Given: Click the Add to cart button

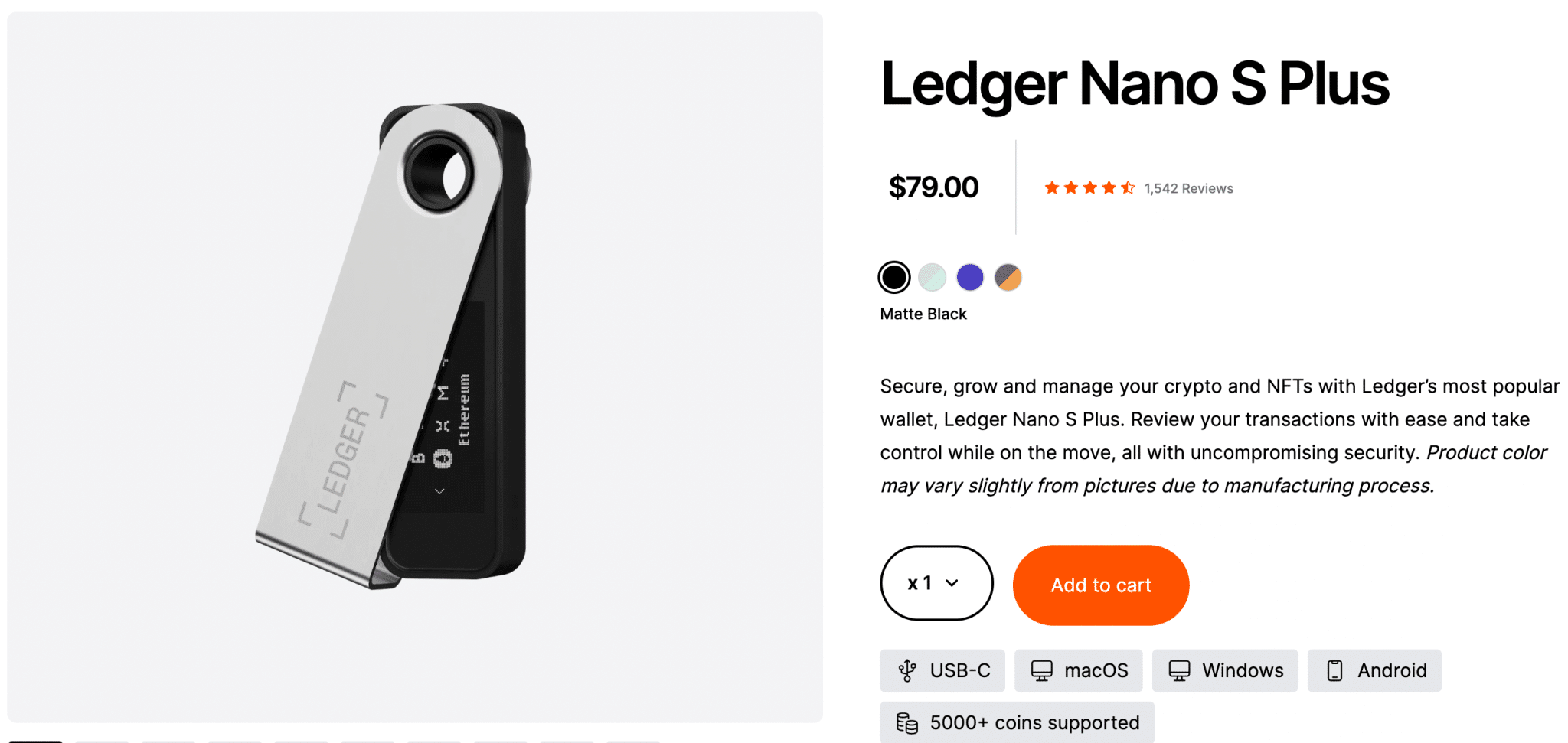Looking at the screenshot, I should point(1100,585).
